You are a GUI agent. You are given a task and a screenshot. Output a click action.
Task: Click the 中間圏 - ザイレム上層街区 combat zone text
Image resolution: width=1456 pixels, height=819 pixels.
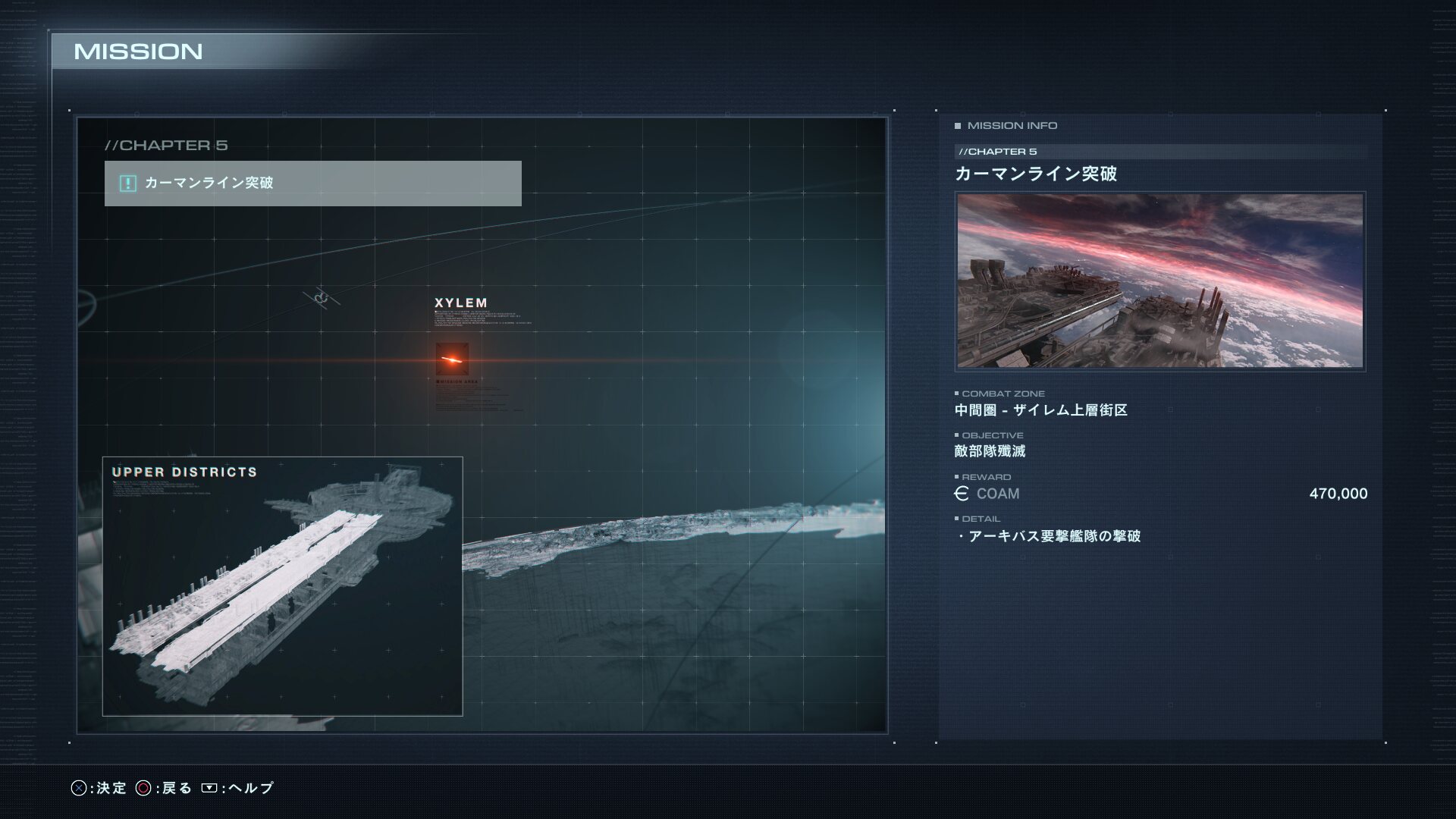coord(1041,410)
